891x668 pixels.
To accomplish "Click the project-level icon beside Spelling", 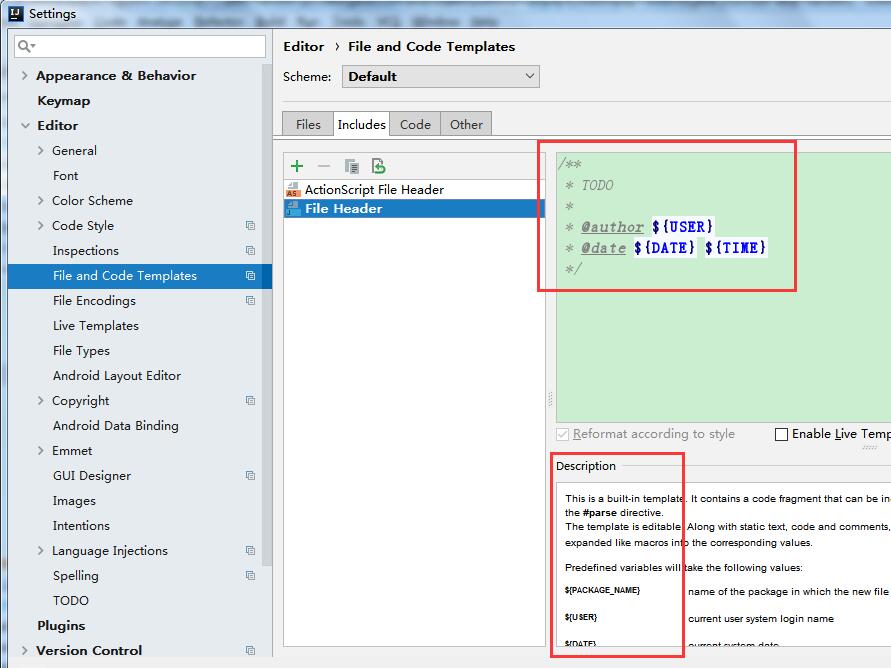I will (250, 575).
